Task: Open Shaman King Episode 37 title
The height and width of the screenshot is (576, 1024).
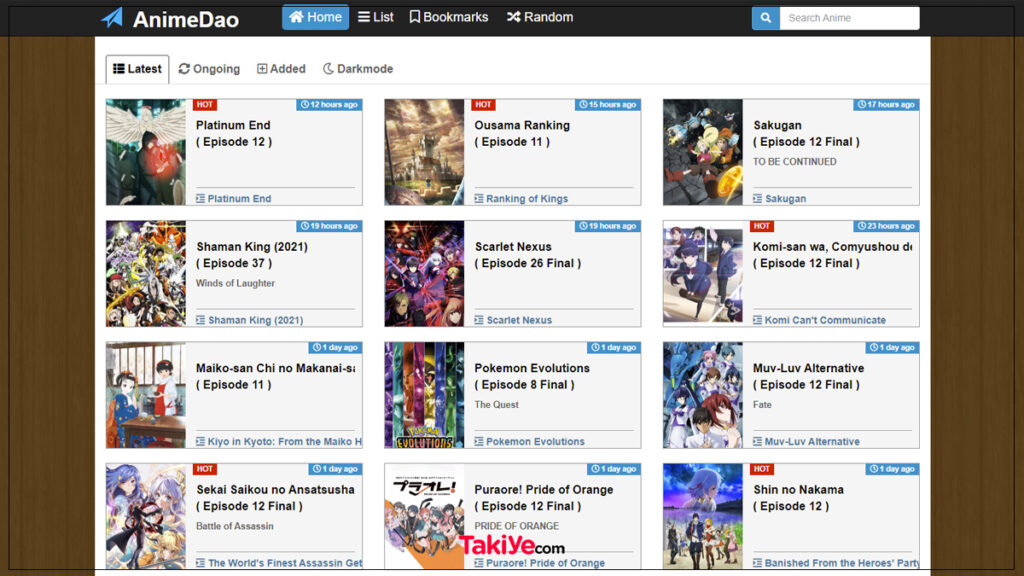Action: point(251,255)
